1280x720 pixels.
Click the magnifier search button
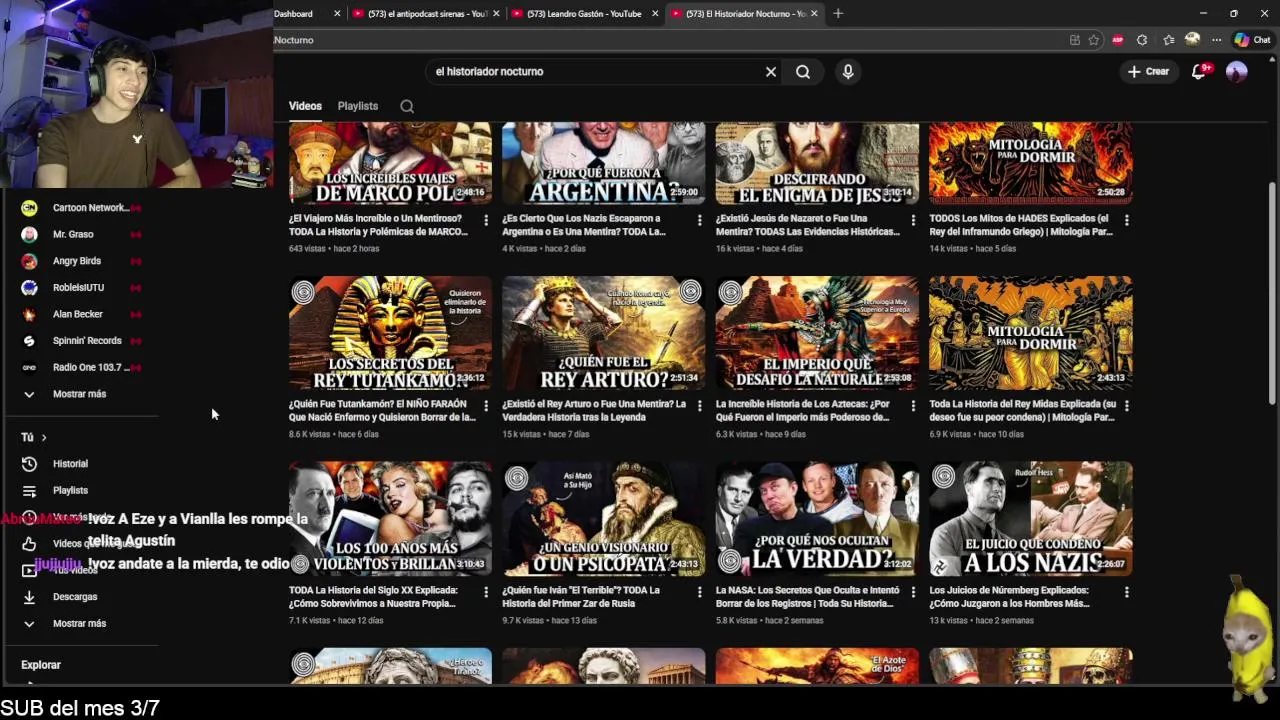click(x=803, y=72)
